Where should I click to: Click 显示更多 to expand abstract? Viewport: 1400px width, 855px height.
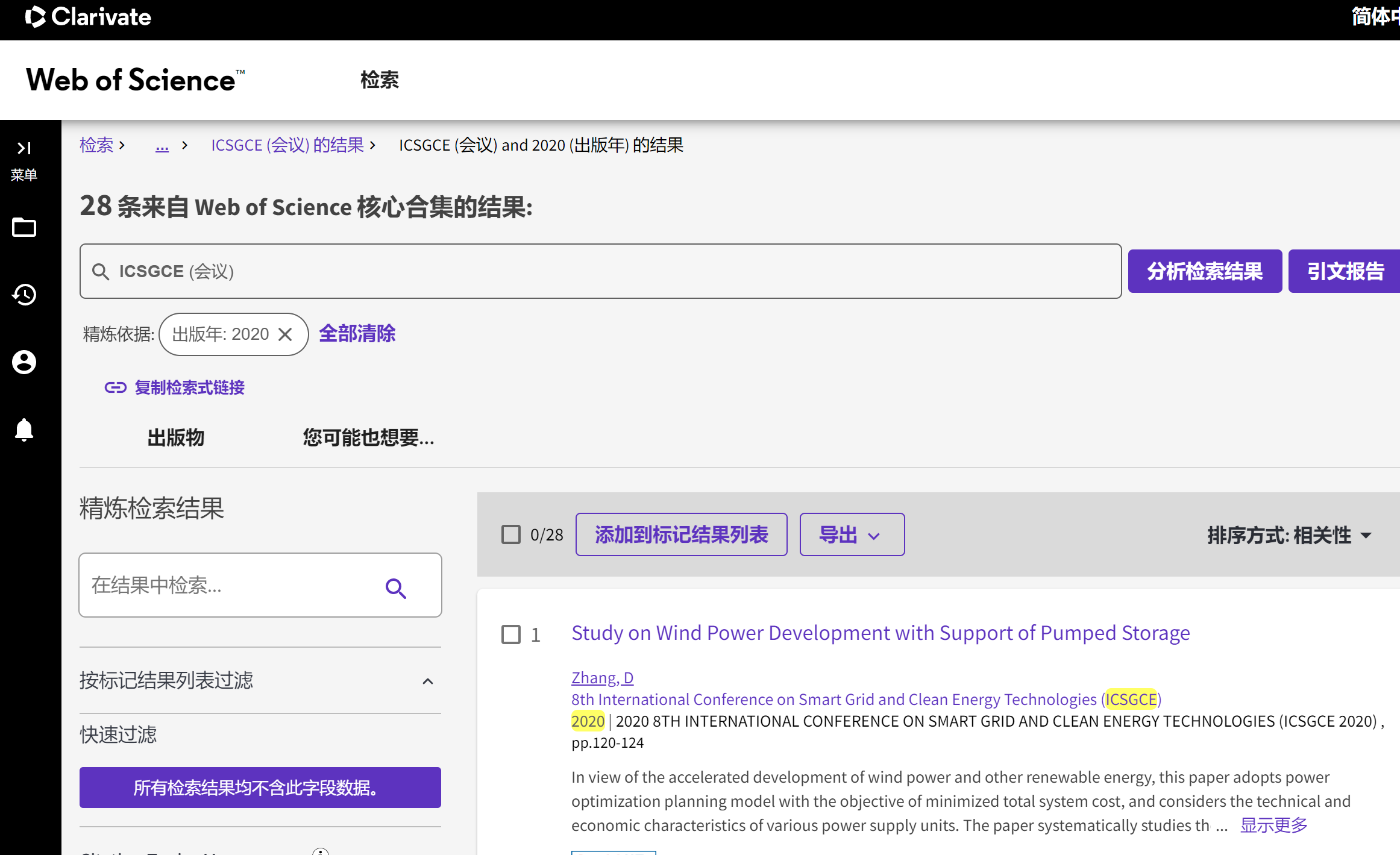coord(1273,825)
